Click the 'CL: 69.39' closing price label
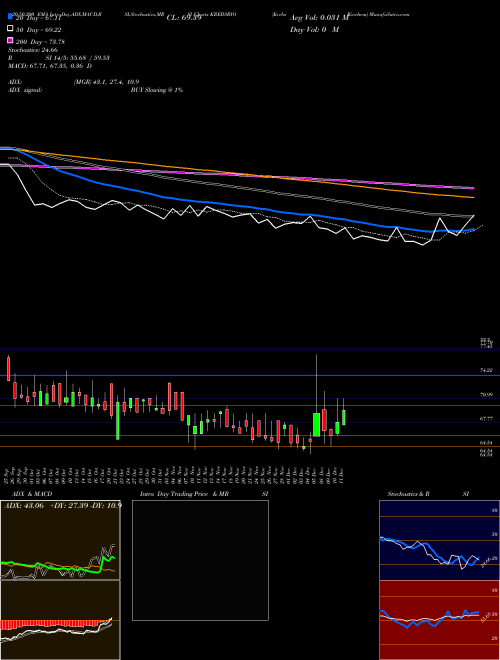 coord(184,18)
